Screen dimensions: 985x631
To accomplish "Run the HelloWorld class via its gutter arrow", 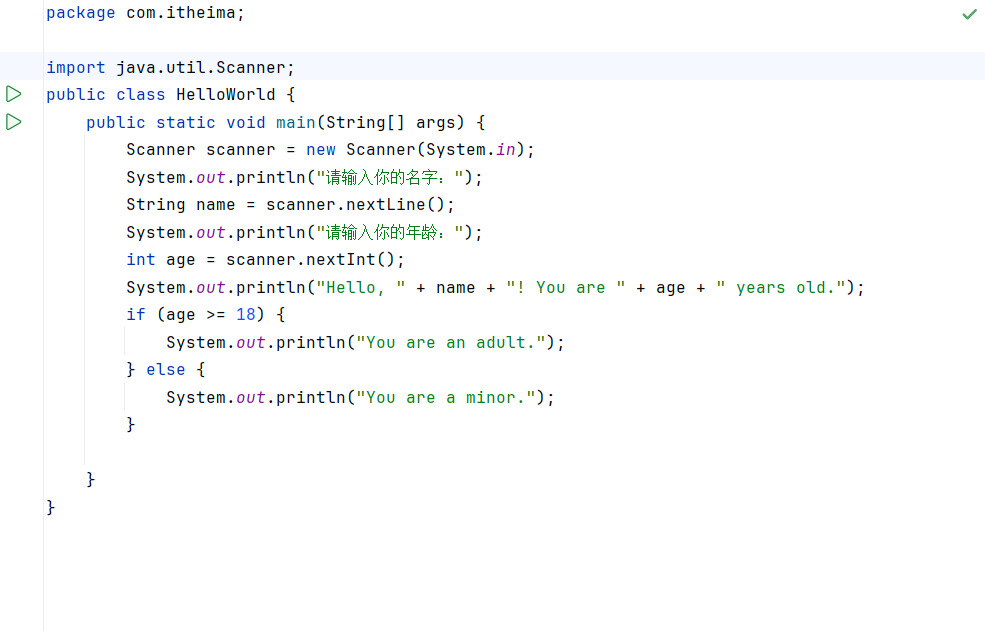I will 13,94.
